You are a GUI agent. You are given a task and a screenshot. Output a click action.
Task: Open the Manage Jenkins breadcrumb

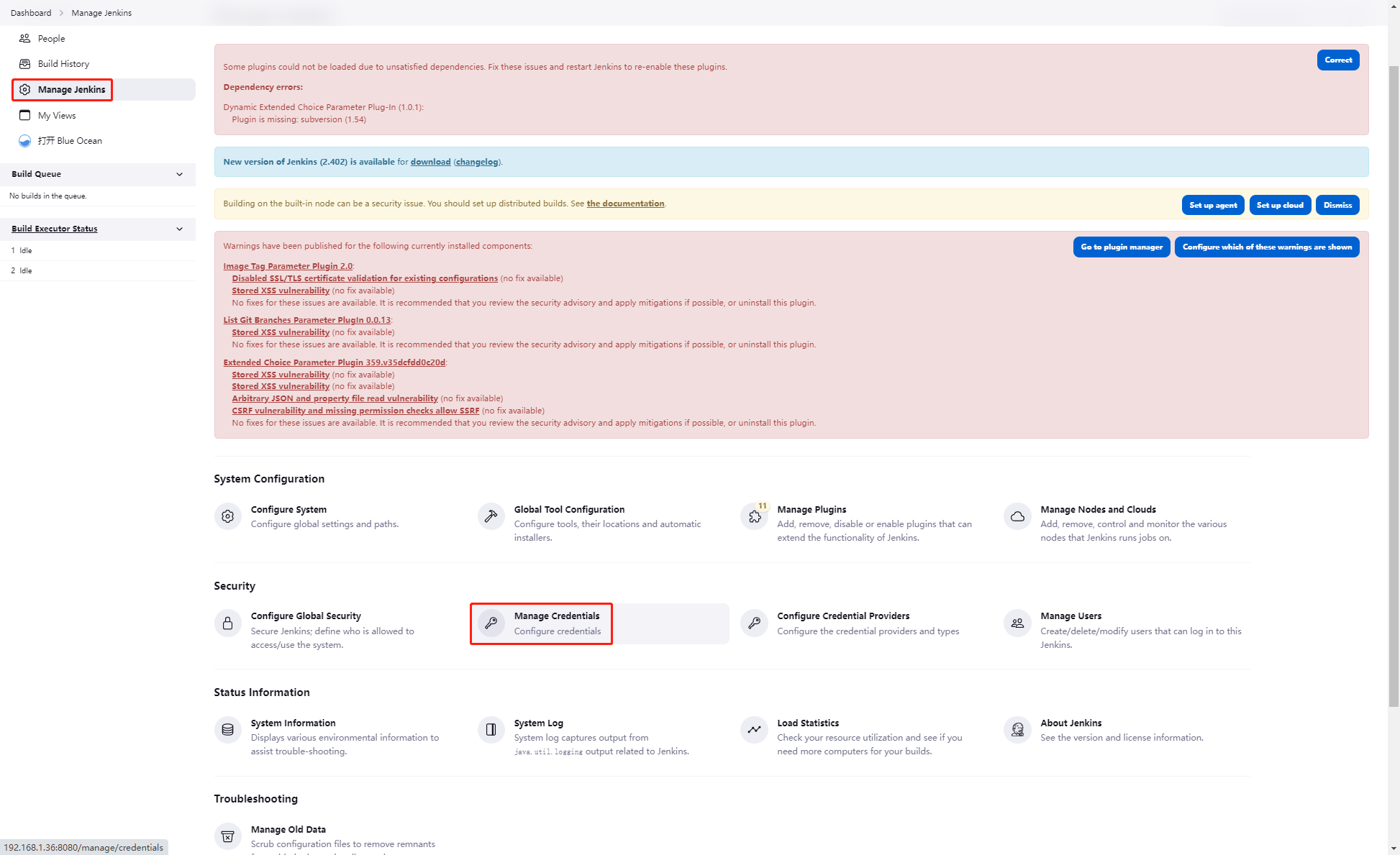point(101,13)
